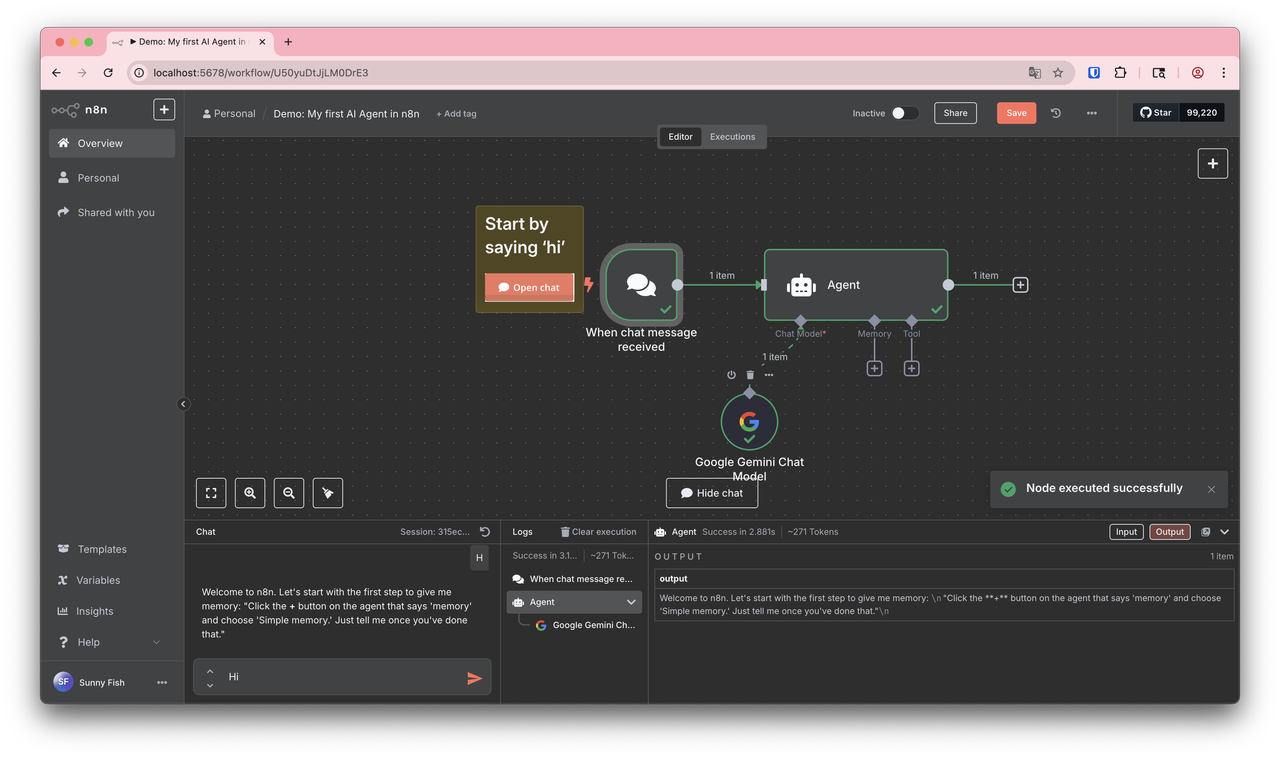
Task: Open the workflow more options menu
Action: 1092,113
